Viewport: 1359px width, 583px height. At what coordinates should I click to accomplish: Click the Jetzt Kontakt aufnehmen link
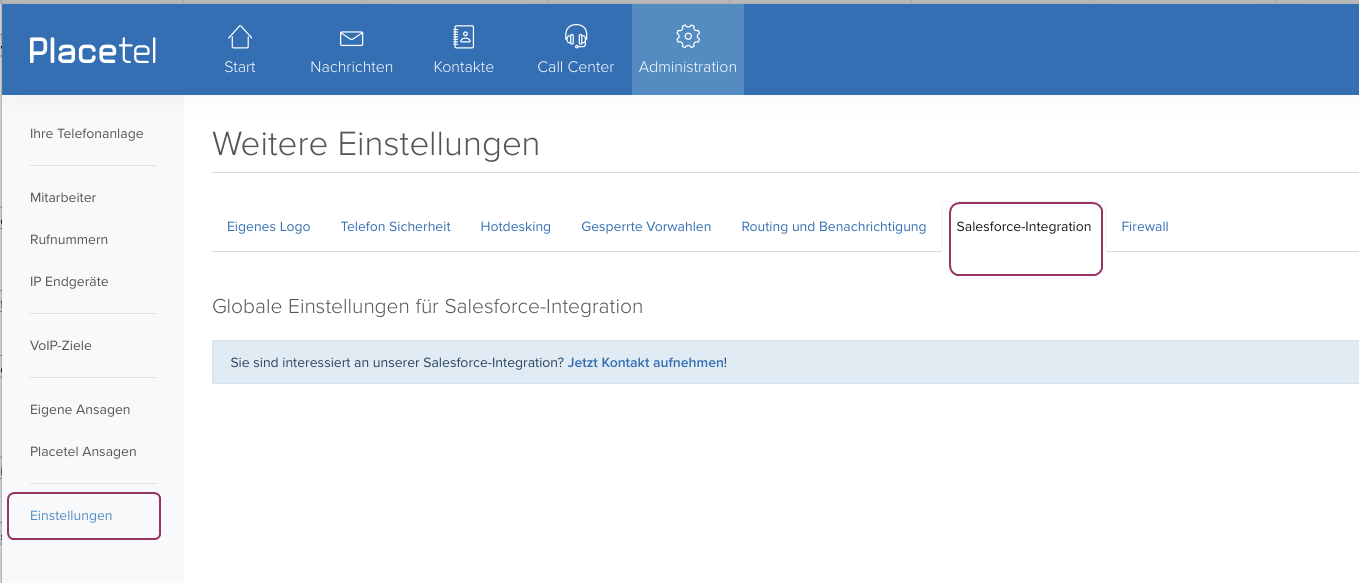[646, 362]
